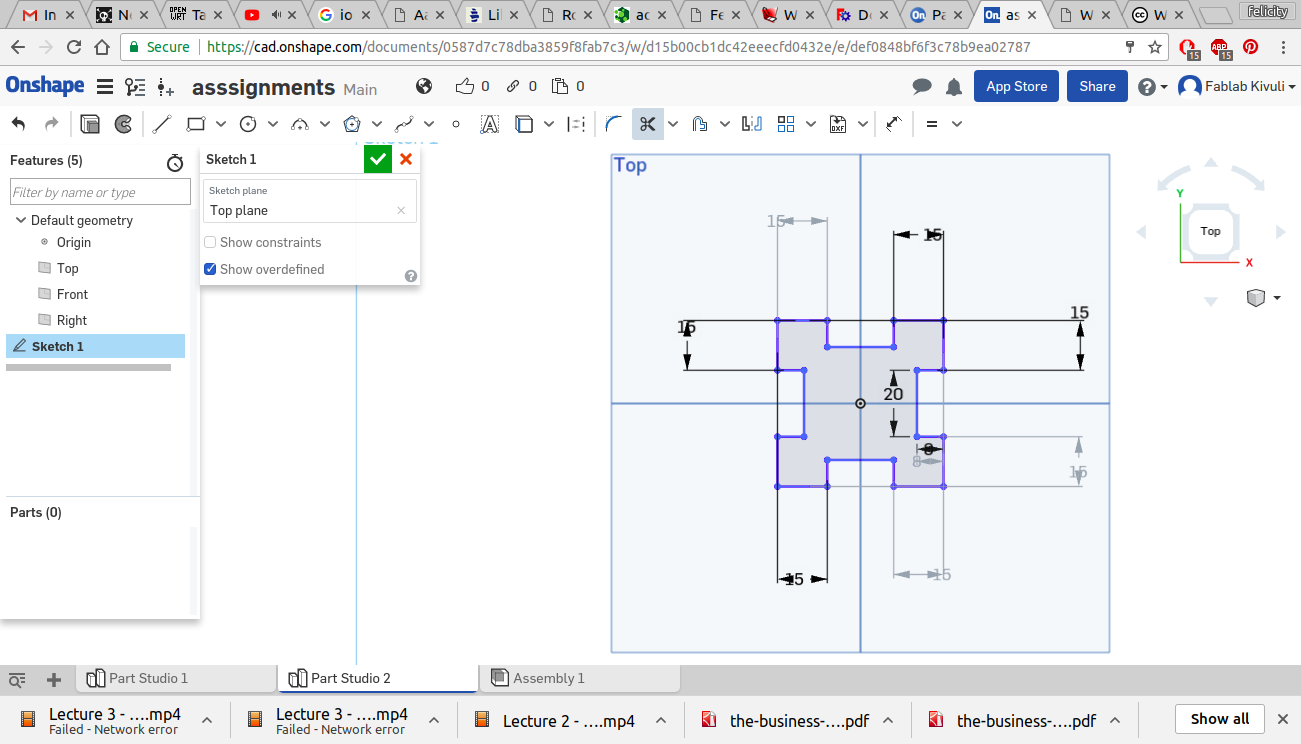This screenshot has height=744, width=1301.
Task: Select the Right plane in feature list
Action: [72, 320]
